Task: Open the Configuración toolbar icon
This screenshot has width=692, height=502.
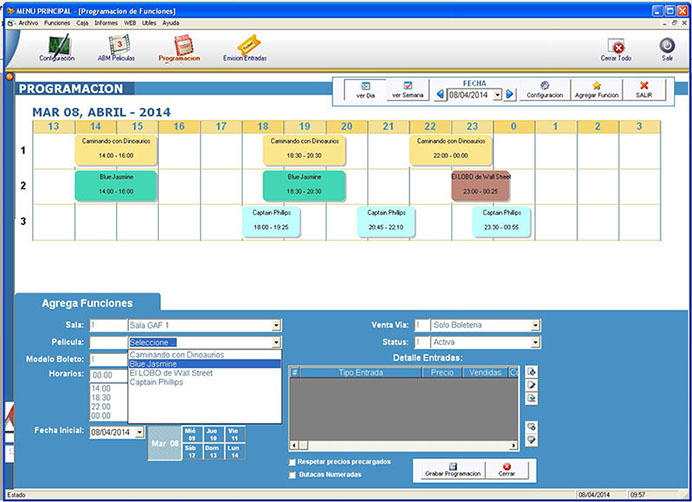Action: coord(56,47)
